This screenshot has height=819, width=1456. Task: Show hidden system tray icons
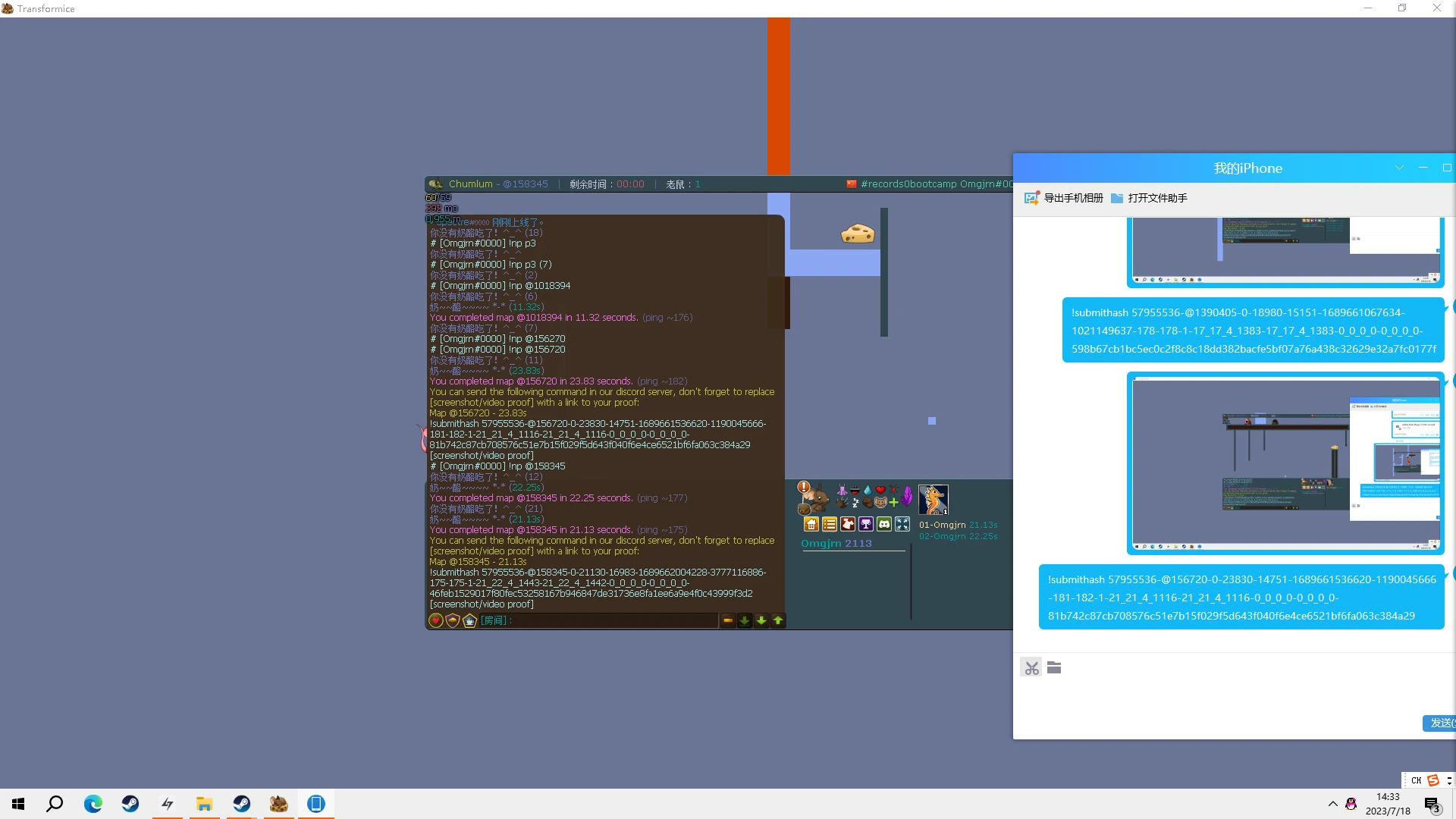tap(1332, 804)
